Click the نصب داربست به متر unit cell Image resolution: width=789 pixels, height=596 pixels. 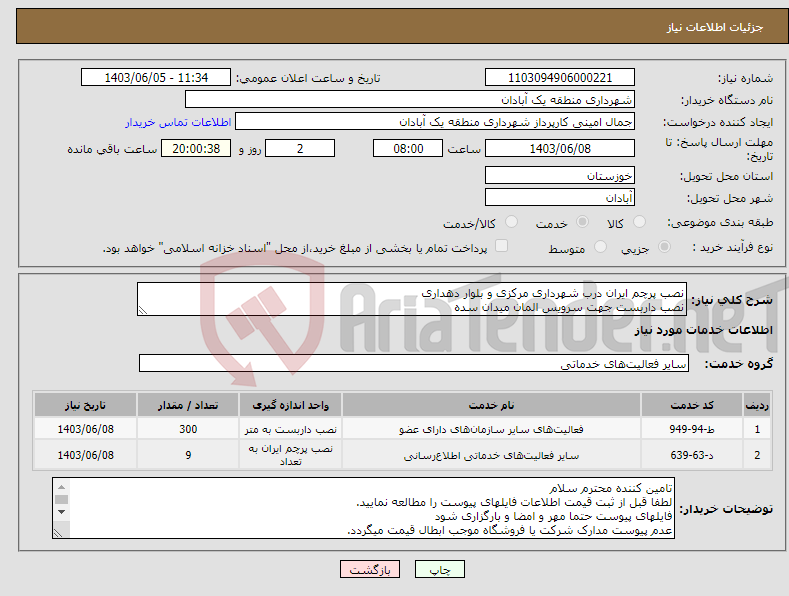tap(290, 429)
